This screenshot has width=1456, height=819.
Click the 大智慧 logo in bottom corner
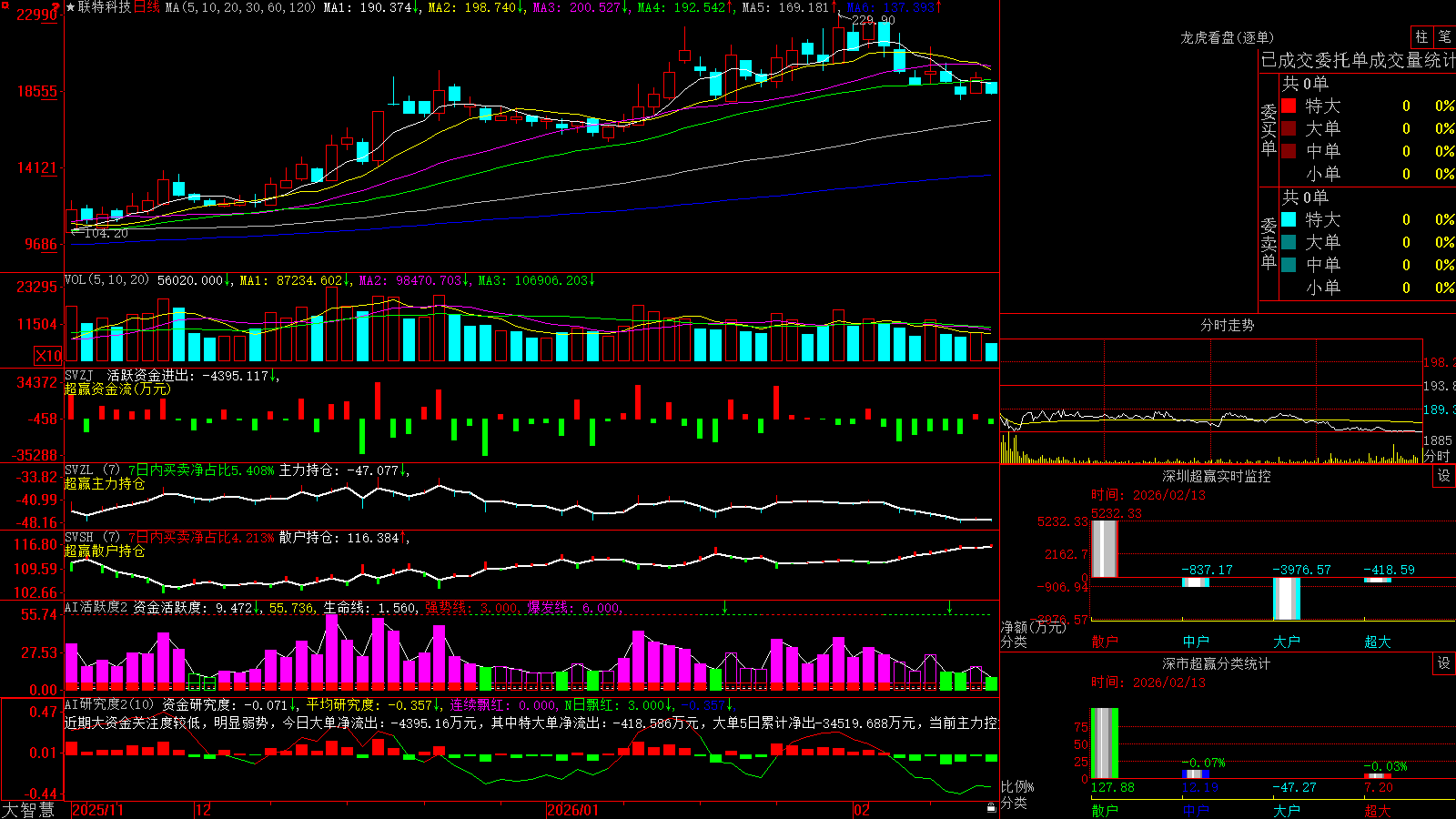pos(28,810)
